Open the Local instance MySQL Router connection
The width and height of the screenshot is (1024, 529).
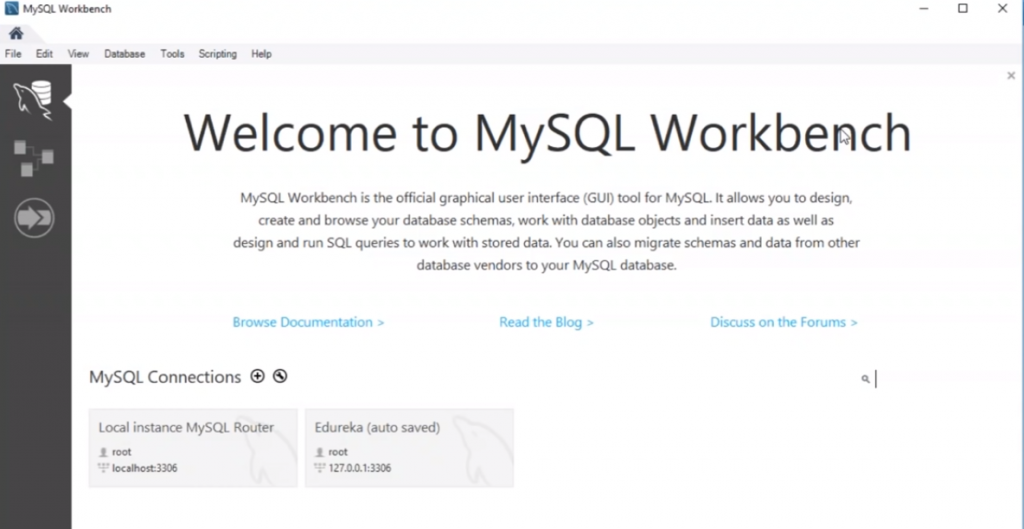pyautogui.click(x=193, y=447)
